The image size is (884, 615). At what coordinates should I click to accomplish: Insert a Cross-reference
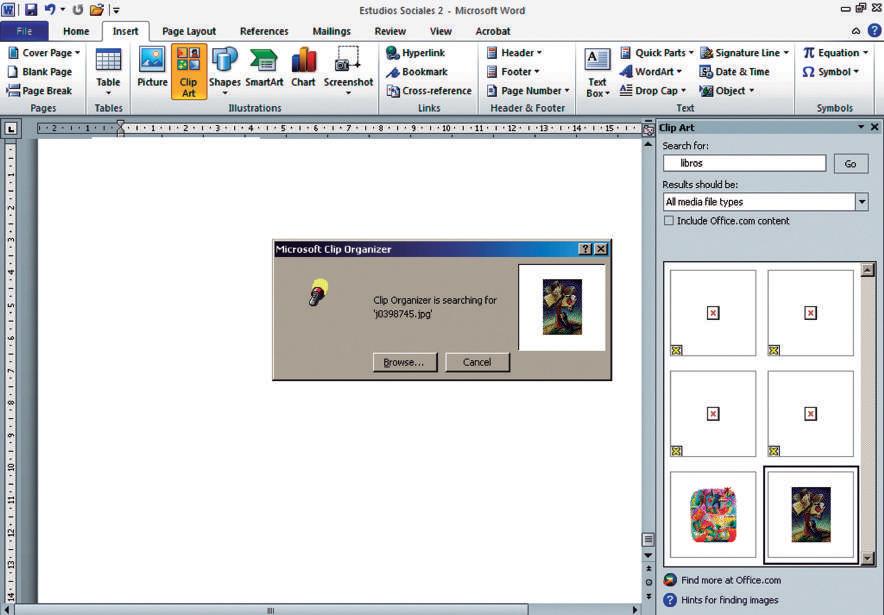click(x=429, y=91)
